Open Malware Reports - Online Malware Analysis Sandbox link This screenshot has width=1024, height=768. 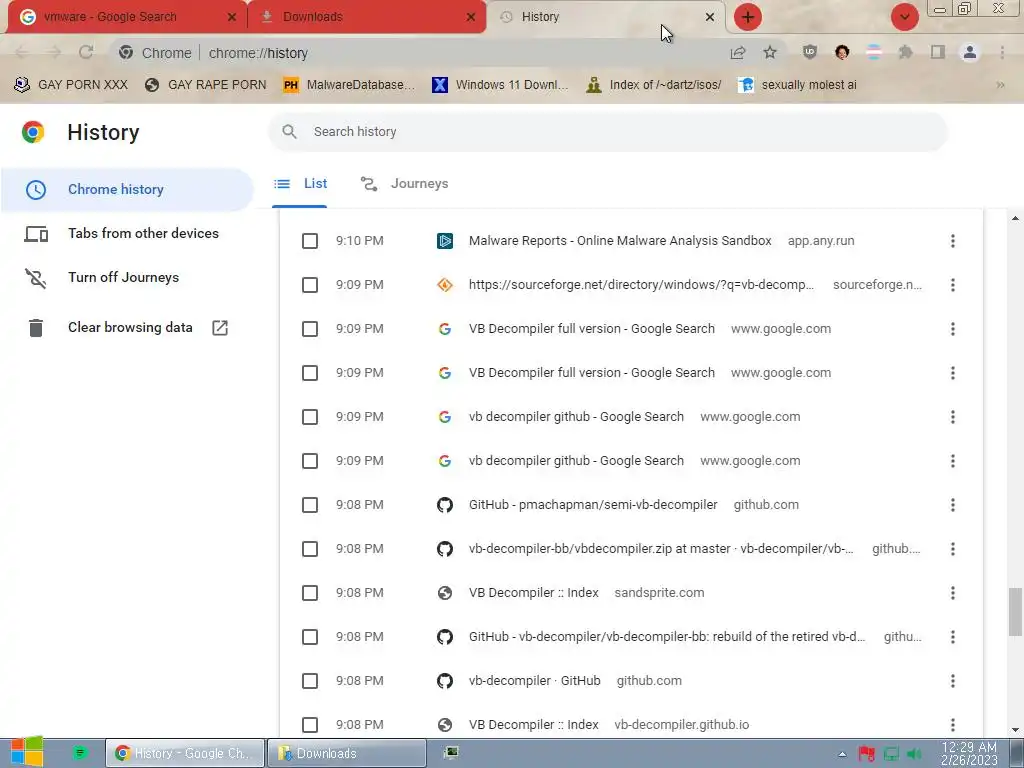point(620,241)
